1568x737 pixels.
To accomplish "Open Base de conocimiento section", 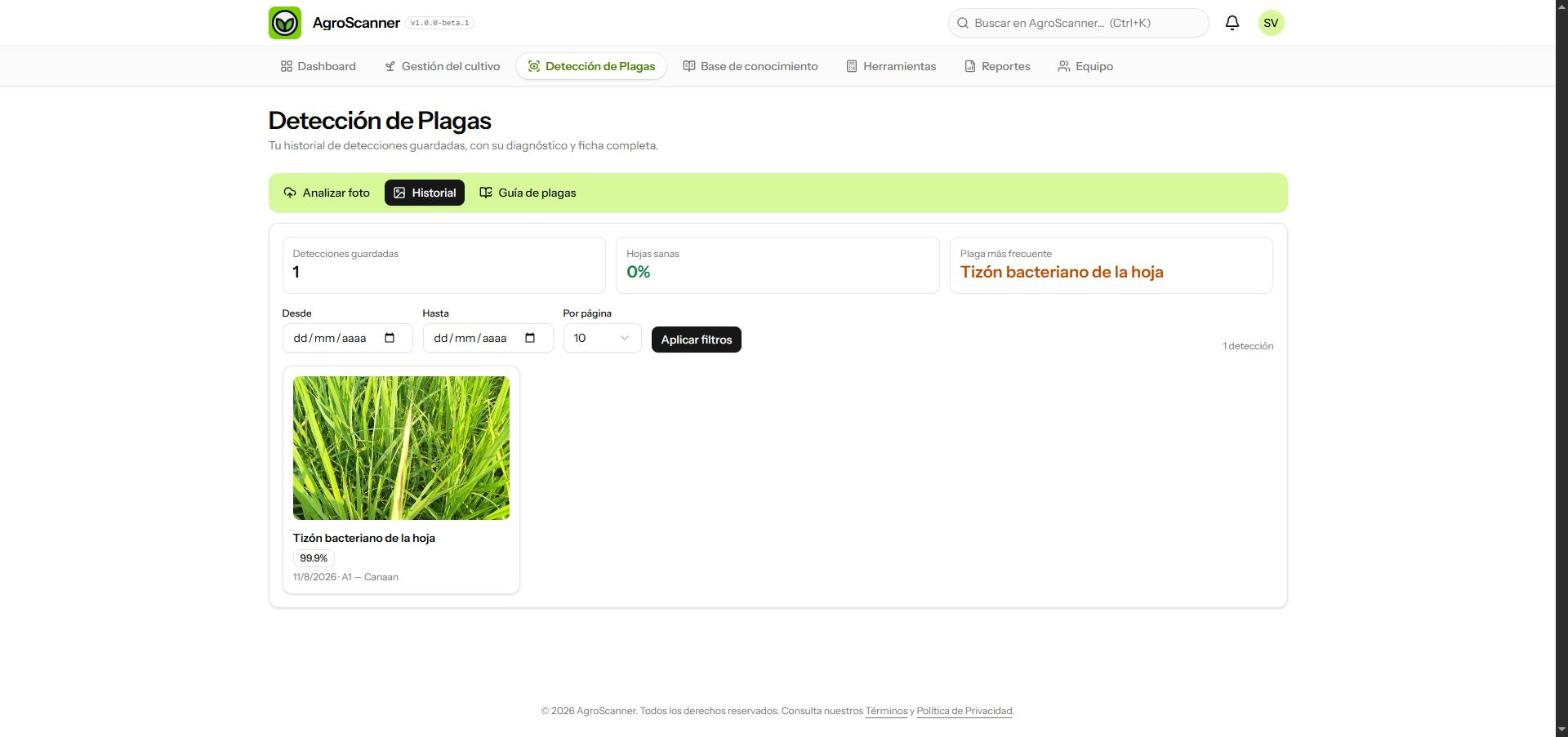I will [x=750, y=66].
